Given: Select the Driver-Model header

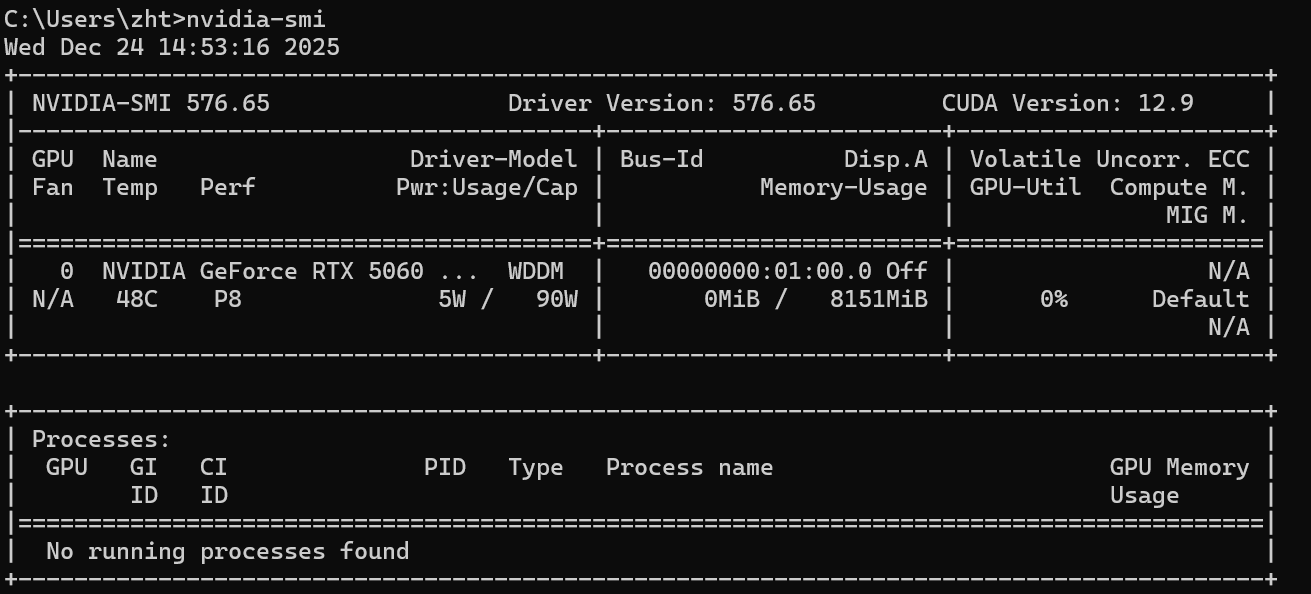Looking at the screenshot, I should click(494, 159).
